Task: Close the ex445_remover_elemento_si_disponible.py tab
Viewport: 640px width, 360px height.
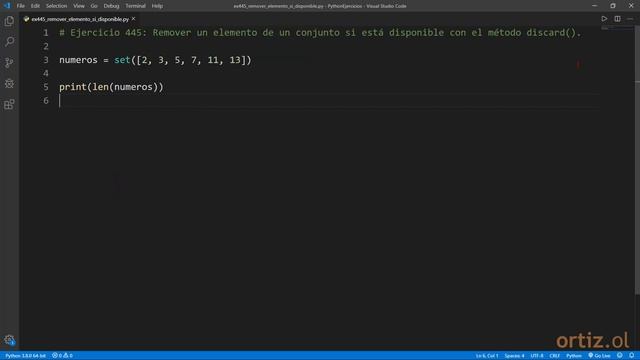Action: 133,19
